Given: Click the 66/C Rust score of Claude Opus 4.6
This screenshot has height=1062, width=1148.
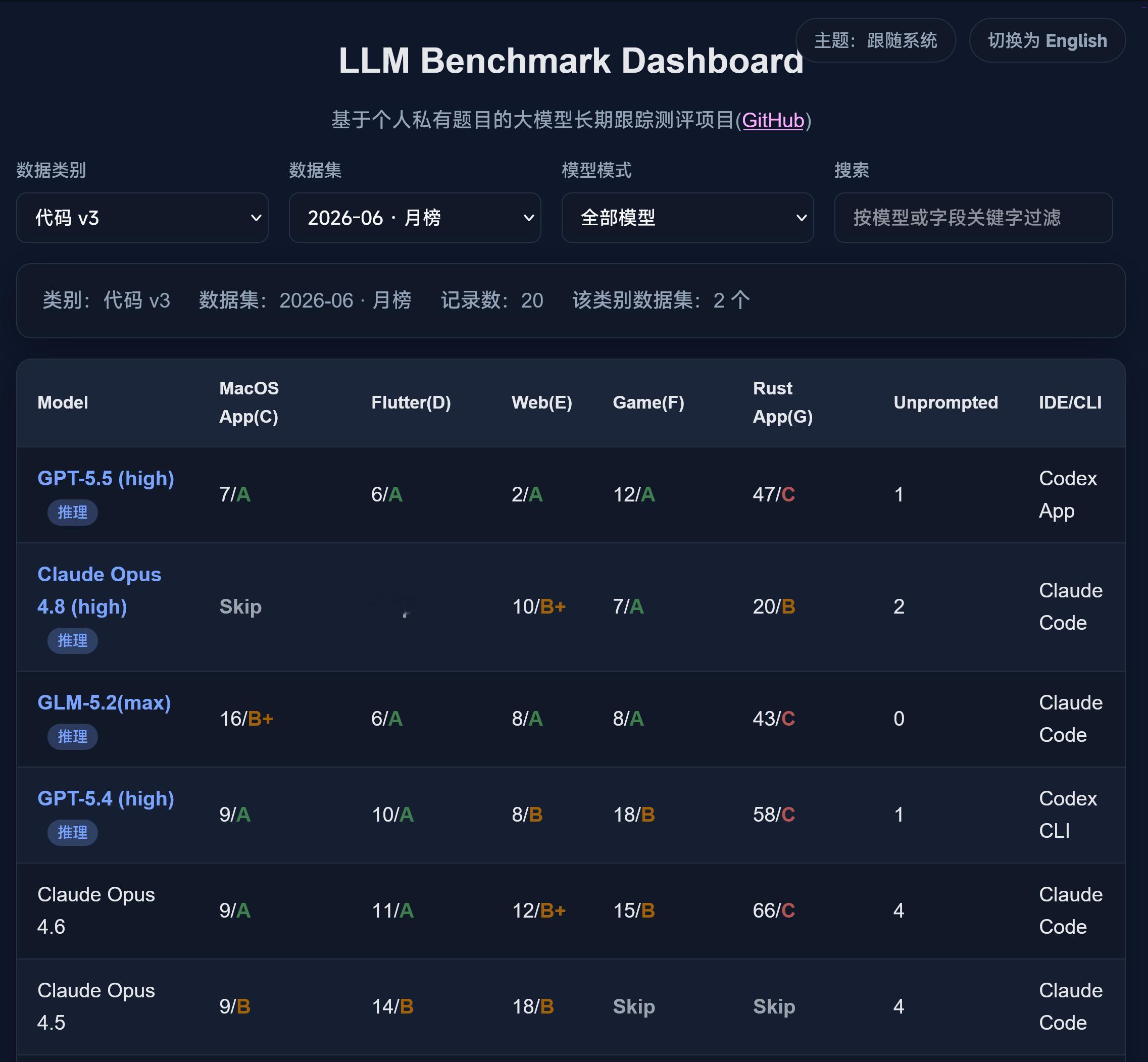Looking at the screenshot, I should pyautogui.click(x=774, y=911).
